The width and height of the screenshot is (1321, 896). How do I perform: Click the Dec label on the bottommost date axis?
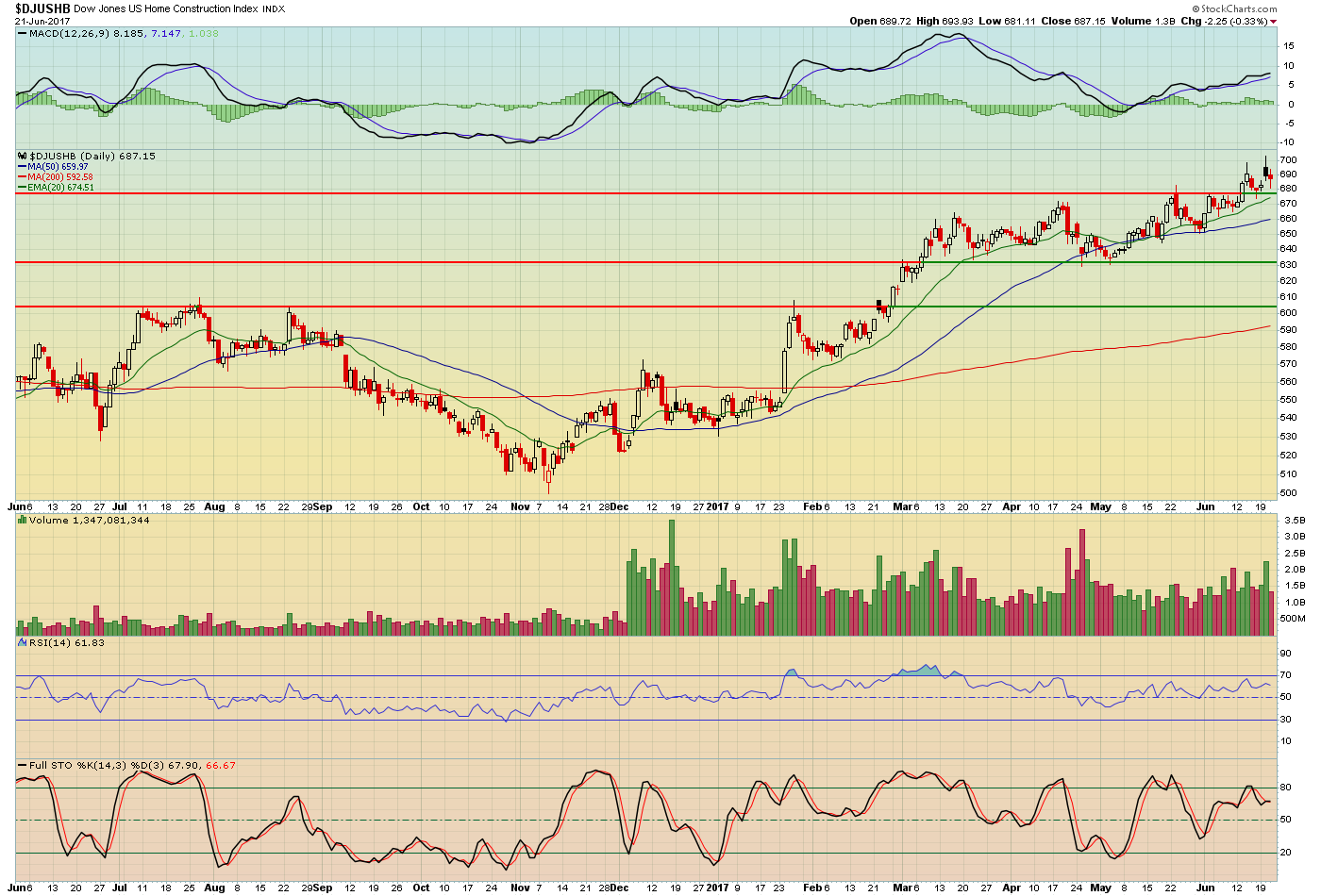[619, 888]
